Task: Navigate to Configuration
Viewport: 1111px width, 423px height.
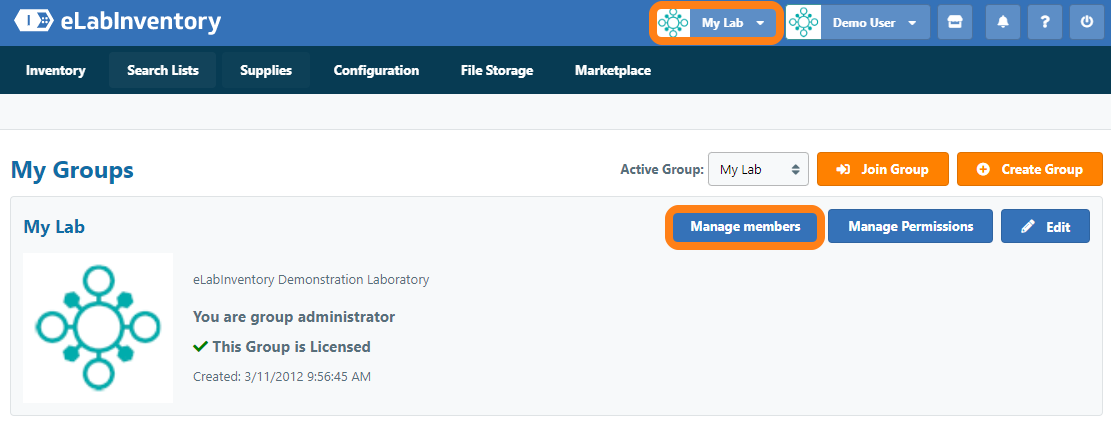Action: pos(376,70)
